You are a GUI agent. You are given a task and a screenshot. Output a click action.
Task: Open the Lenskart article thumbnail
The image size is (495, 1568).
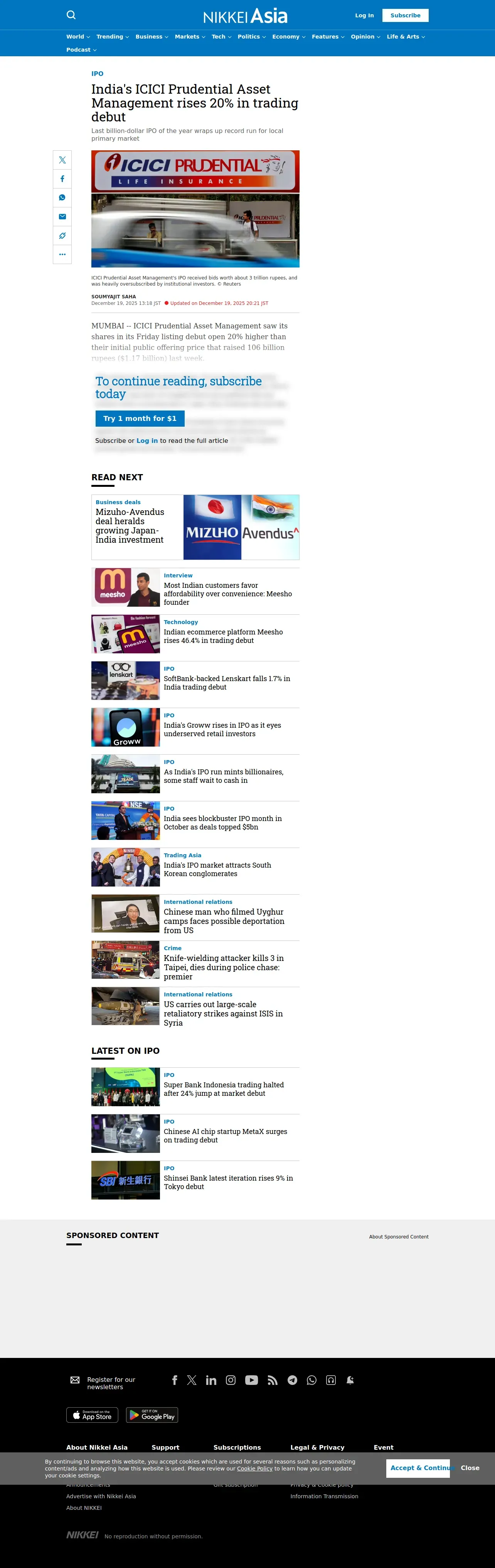click(125, 681)
